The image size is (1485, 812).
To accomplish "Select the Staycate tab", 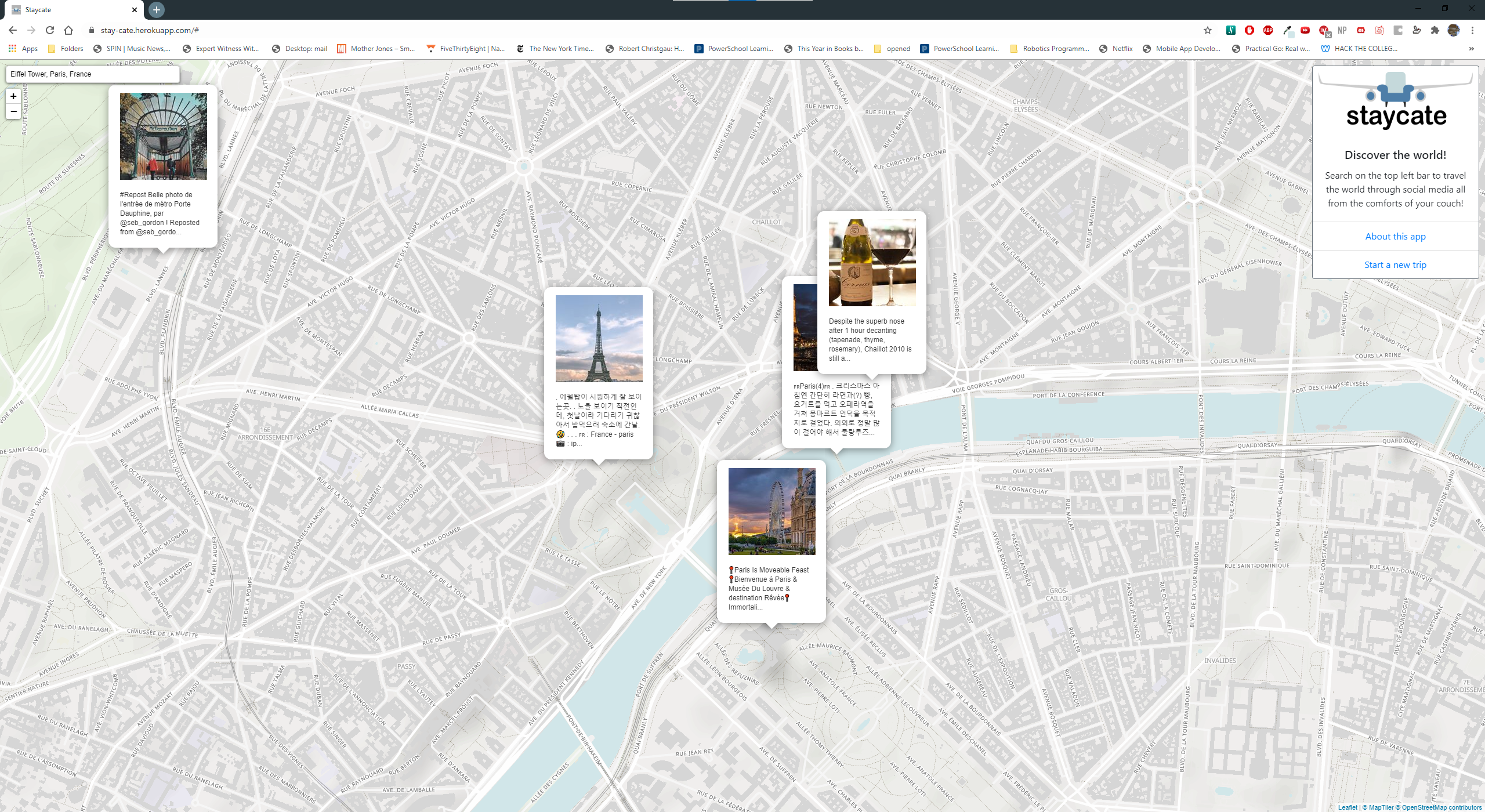I will pyautogui.click(x=70, y=10).
